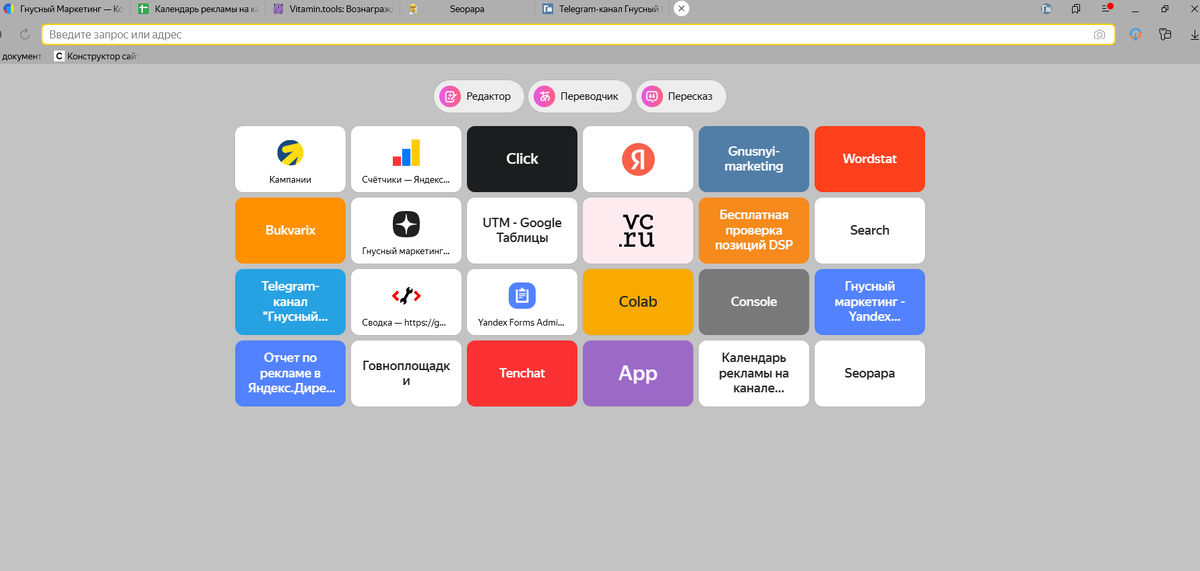Open the red Tenchat tile
The image size is (1200, 571).
(522, 374)
